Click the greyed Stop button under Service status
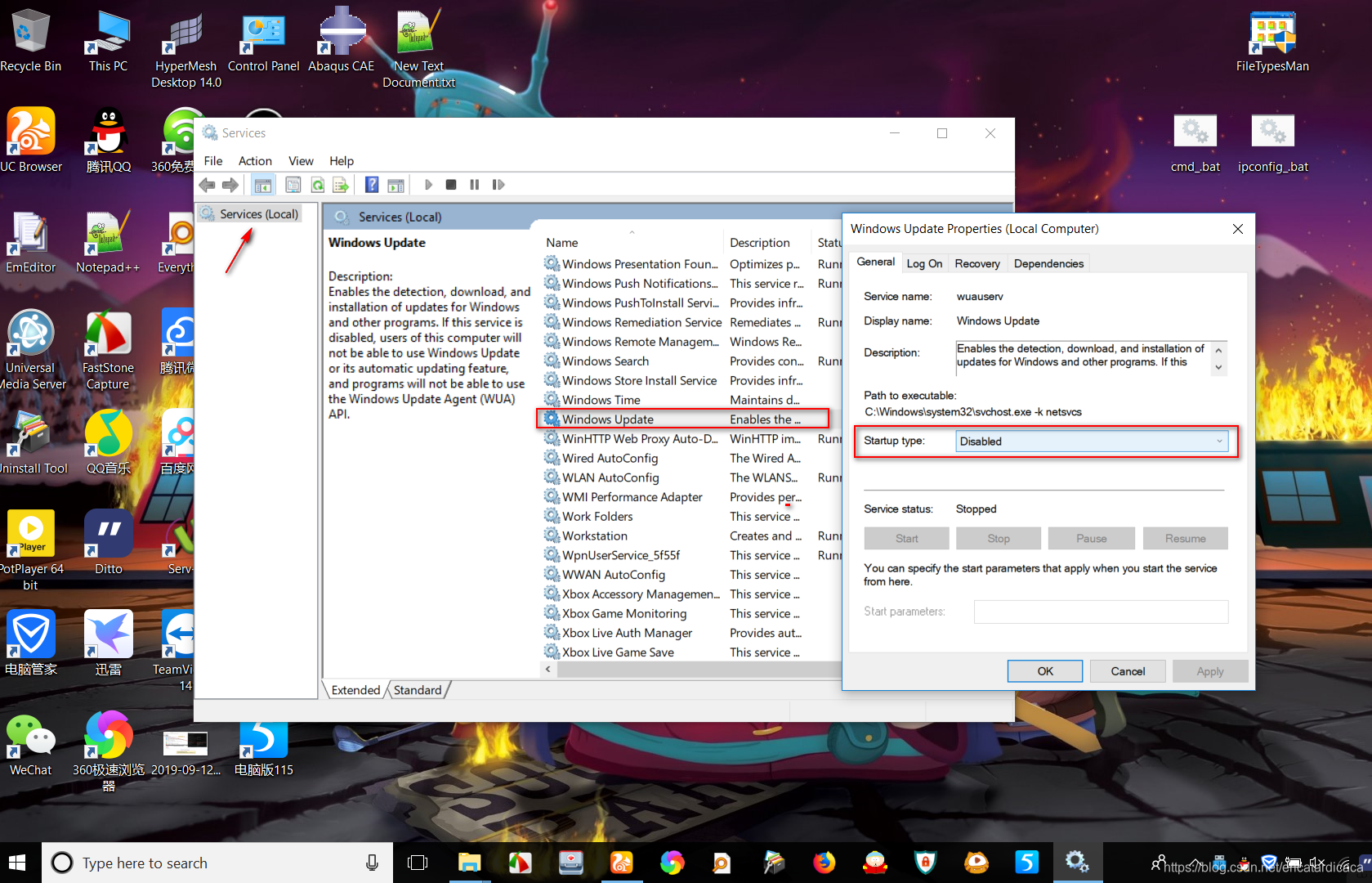This screenshot has height=883, width=1372. tap(999, 538)
